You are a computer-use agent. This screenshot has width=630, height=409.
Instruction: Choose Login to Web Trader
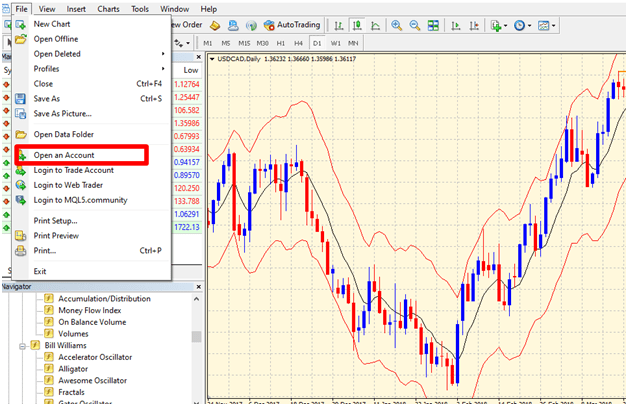pos(92,185)
